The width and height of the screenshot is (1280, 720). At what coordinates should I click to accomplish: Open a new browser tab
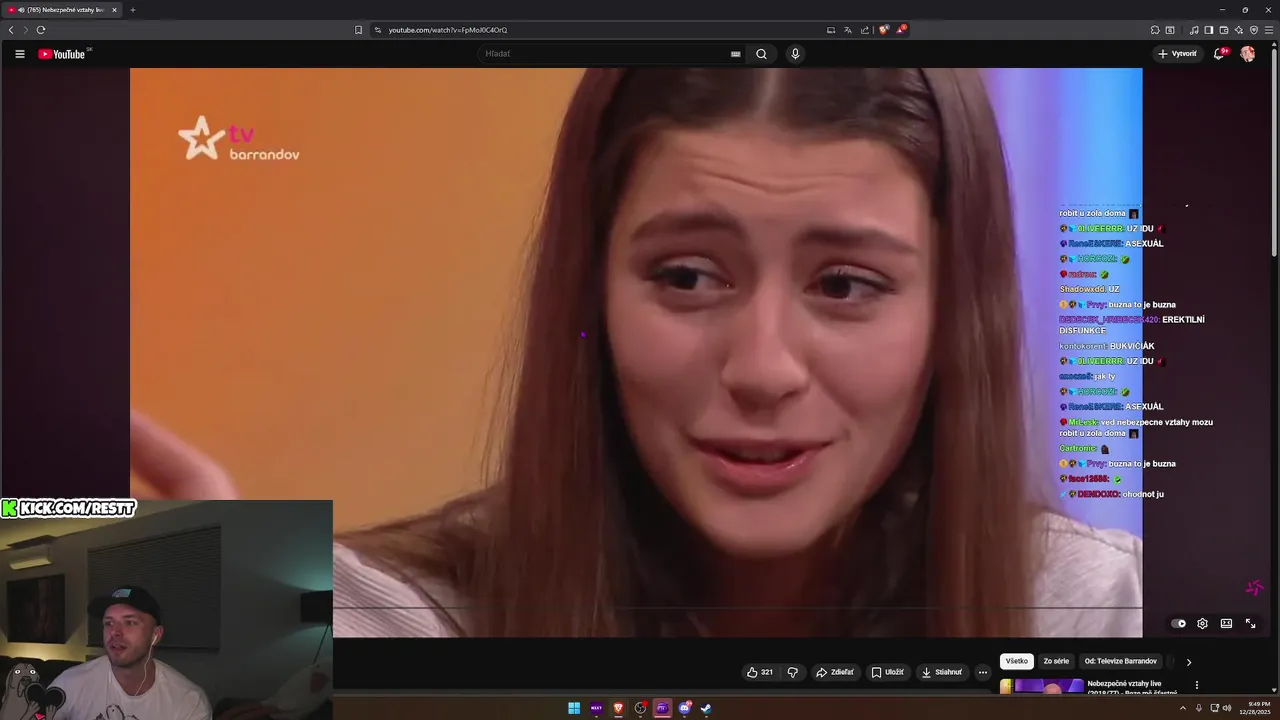pyautogui.click(x=132, y=10)
